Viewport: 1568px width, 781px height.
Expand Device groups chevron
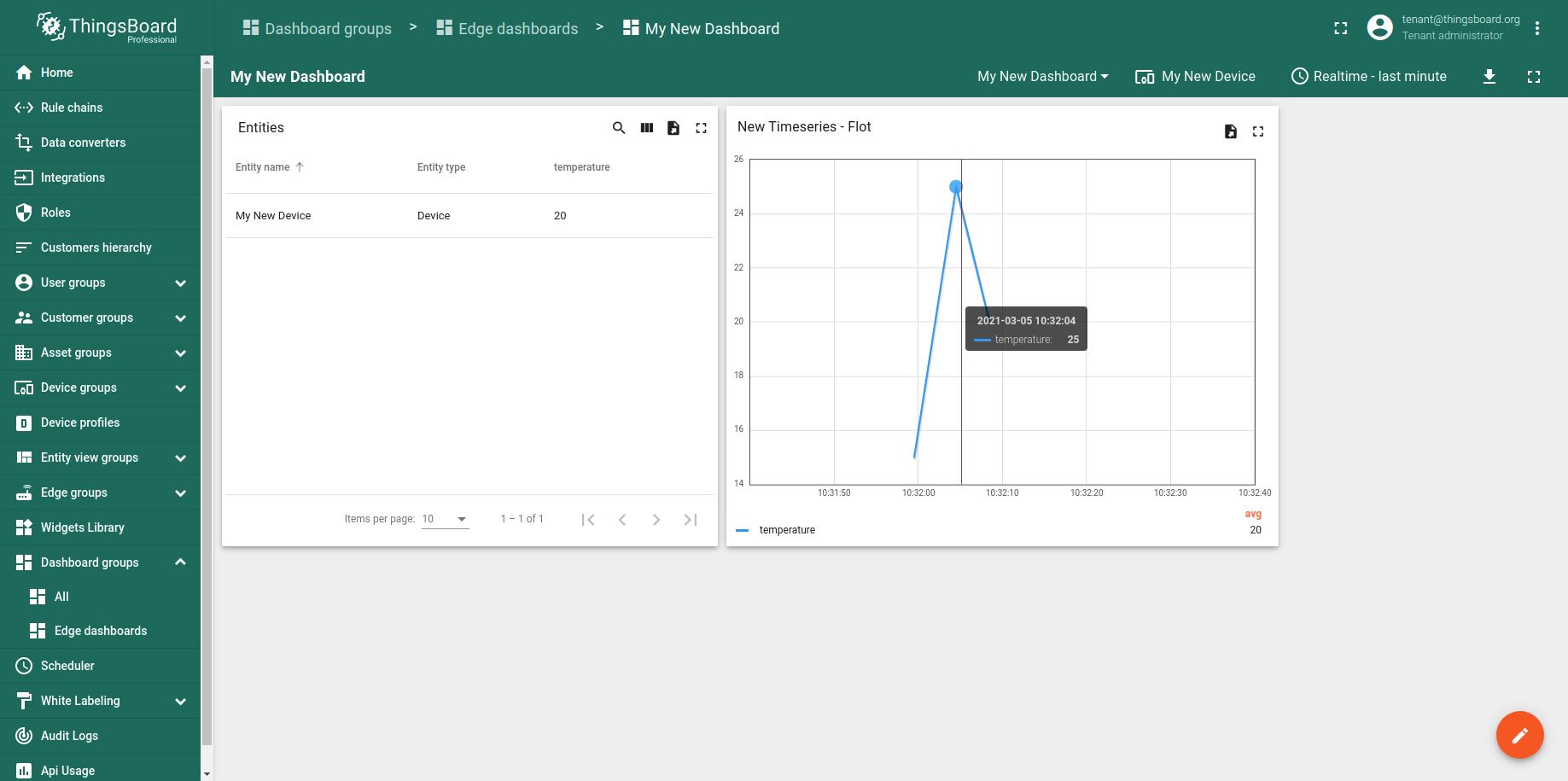[x=180, y=388]
